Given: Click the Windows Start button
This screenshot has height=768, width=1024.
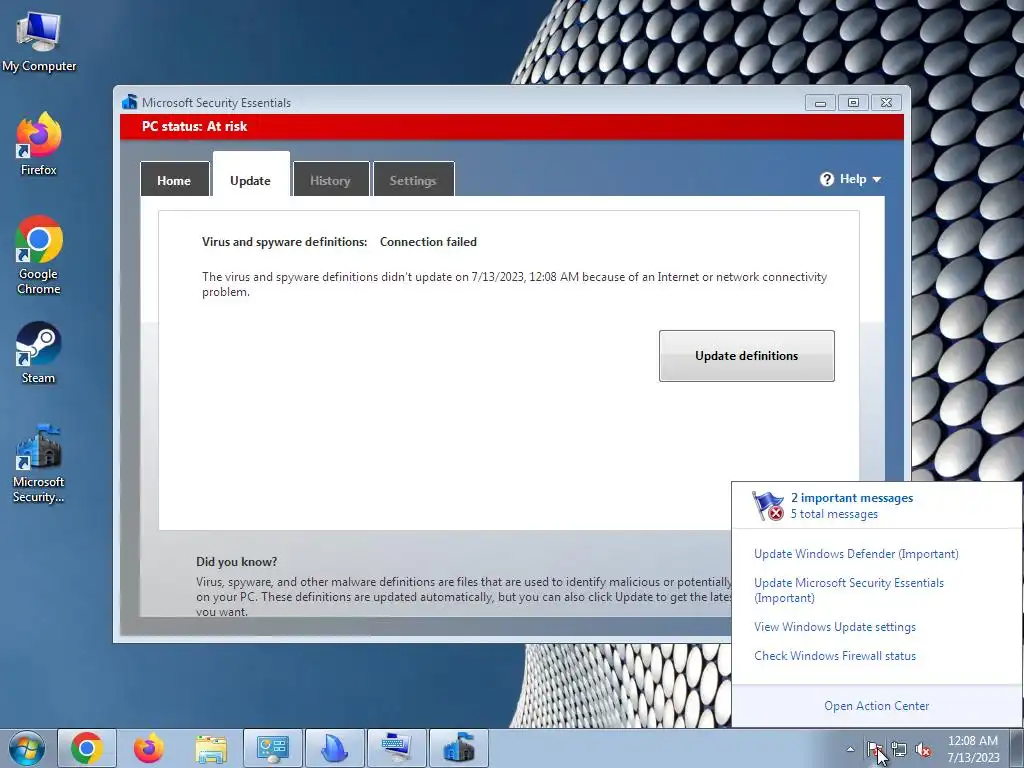Looking at the screenshot, I should pos(27,748).
